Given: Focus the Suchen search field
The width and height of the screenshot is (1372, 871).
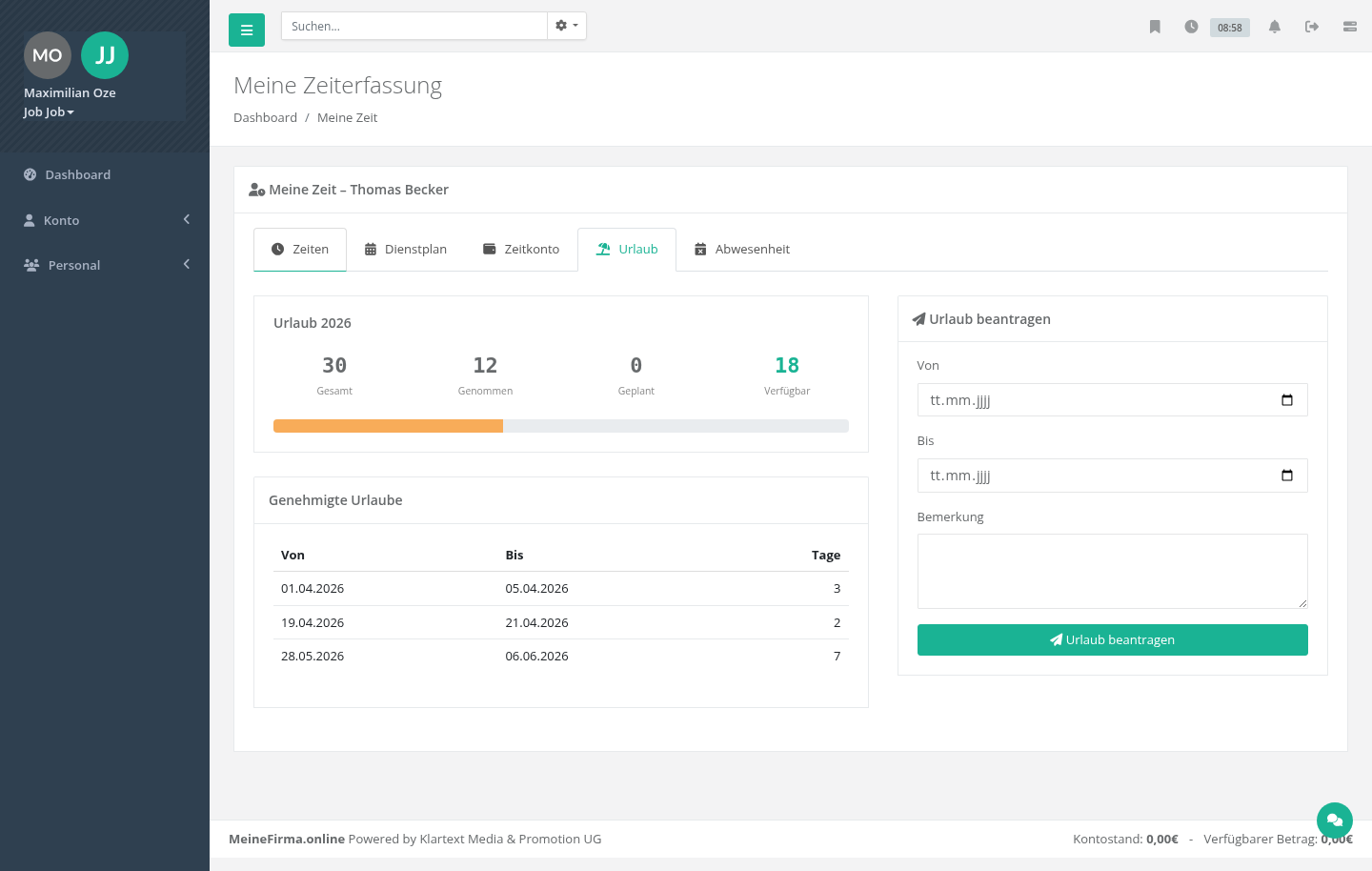Looking at the screenshot, I should (x=414, y=26).
